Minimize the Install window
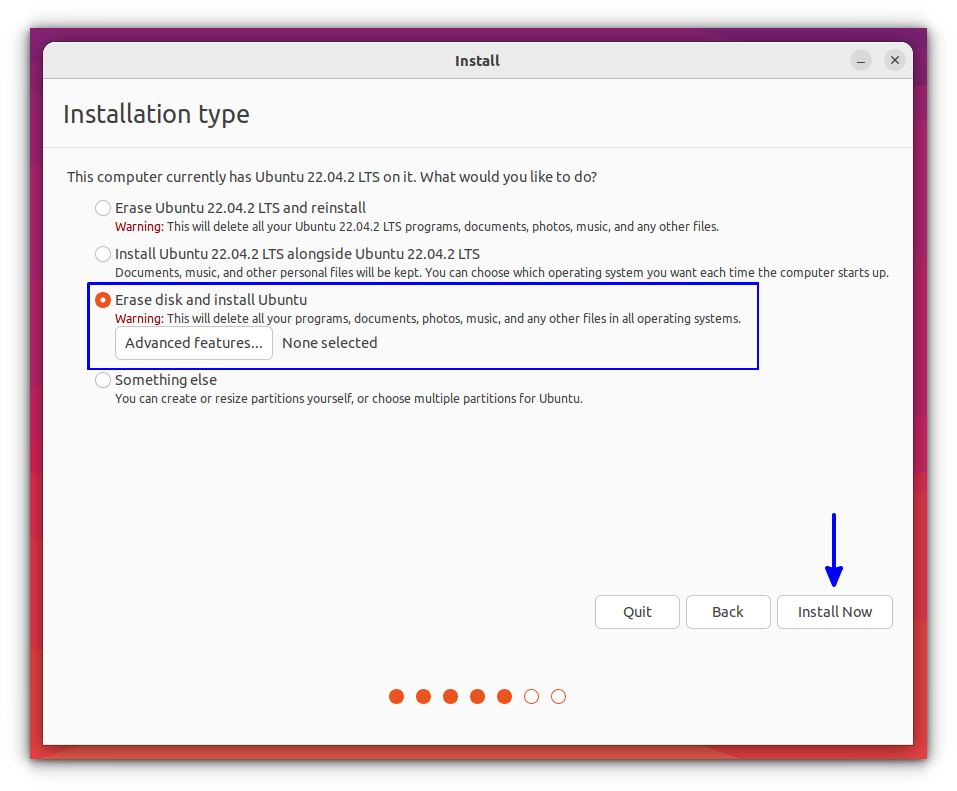Viewport: 957px width, 791px height. pyautogui.click(x=861, y=60)
